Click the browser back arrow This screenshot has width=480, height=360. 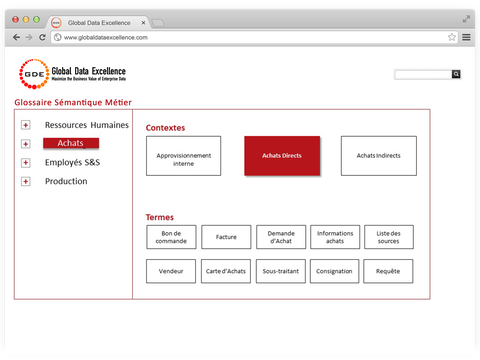coord(16,37)
